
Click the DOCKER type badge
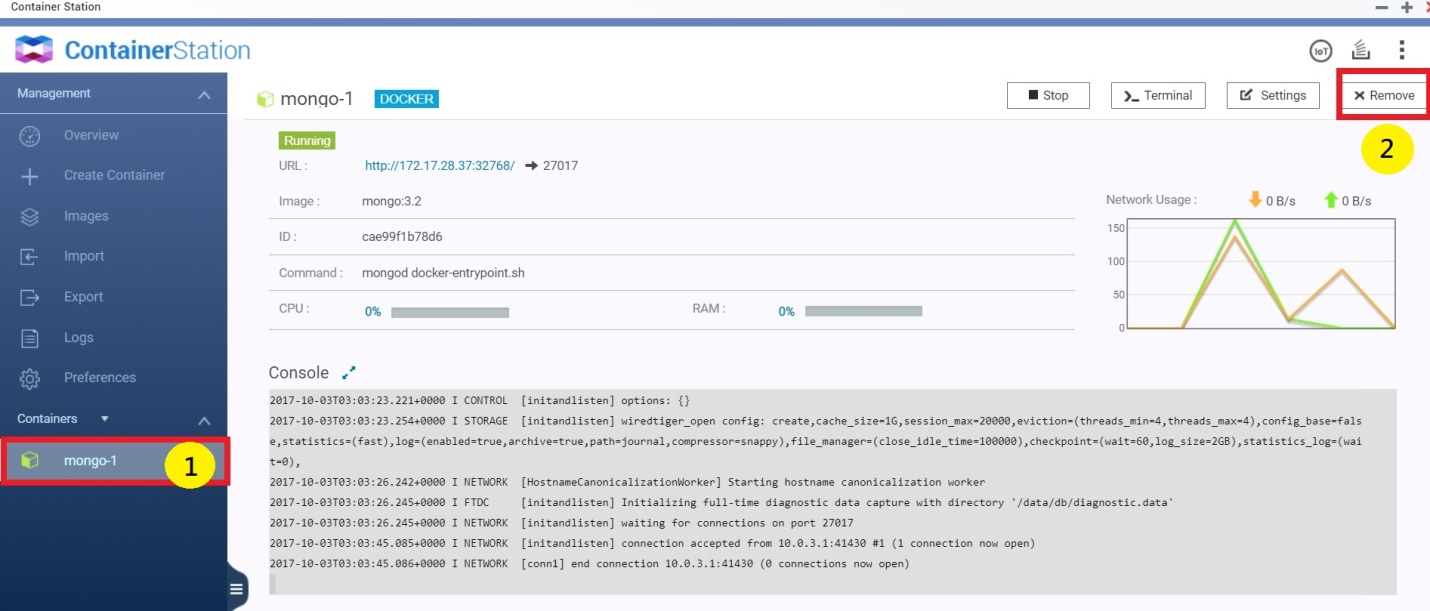pyautogui.click(x=406, y=99)
